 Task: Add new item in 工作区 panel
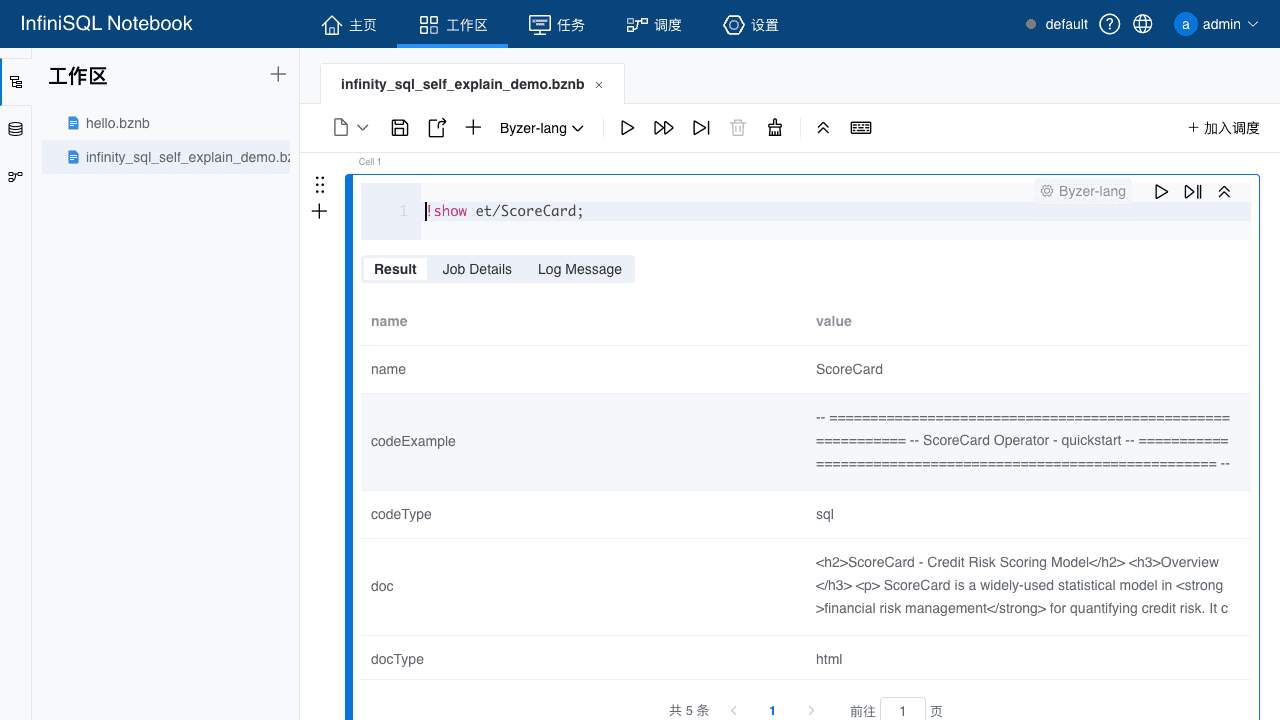(278, 74)
